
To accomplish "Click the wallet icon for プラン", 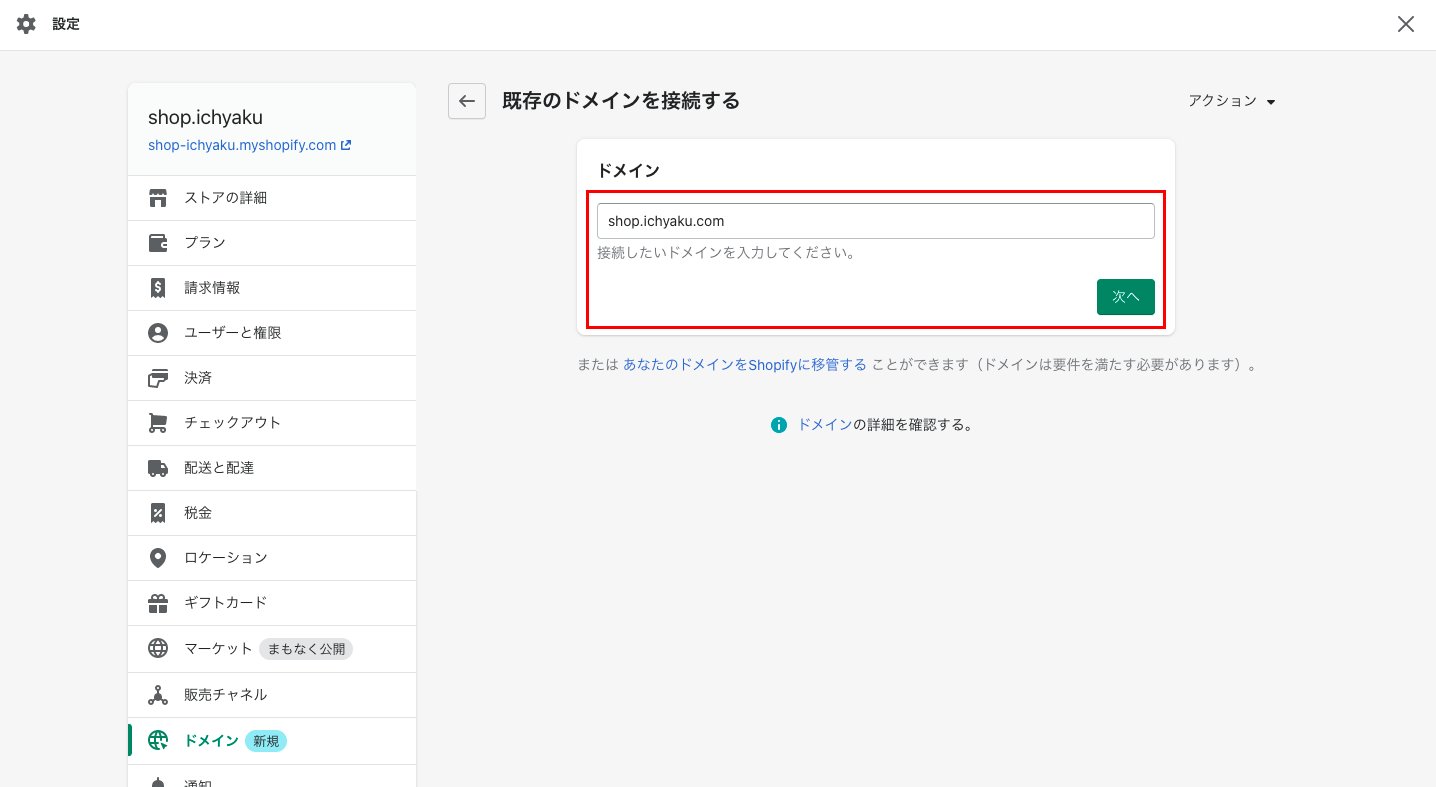I will click(158, 243).
